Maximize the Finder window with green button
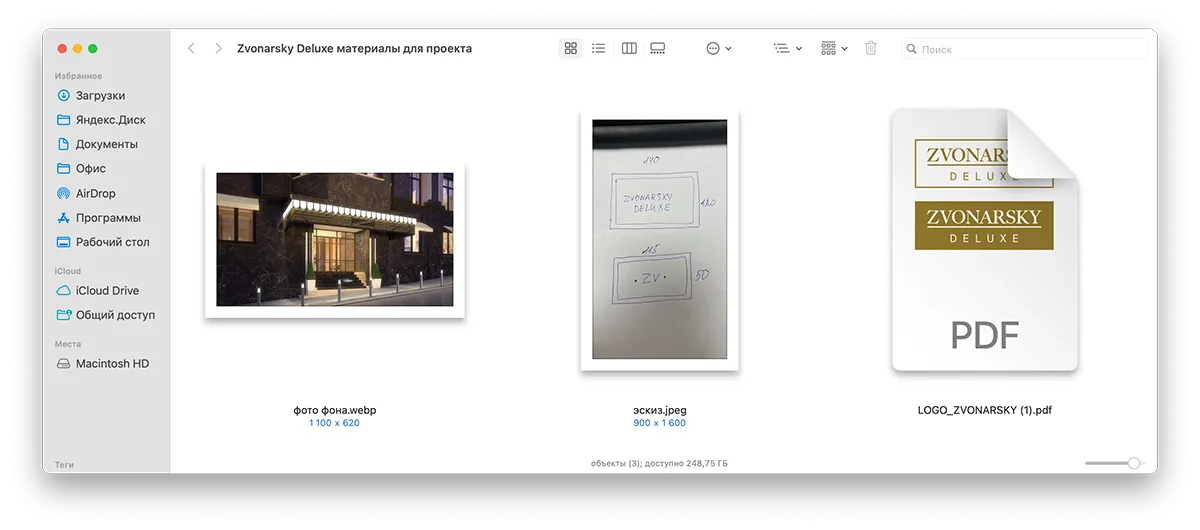The image size is (1200, 530). click(93, 48)
